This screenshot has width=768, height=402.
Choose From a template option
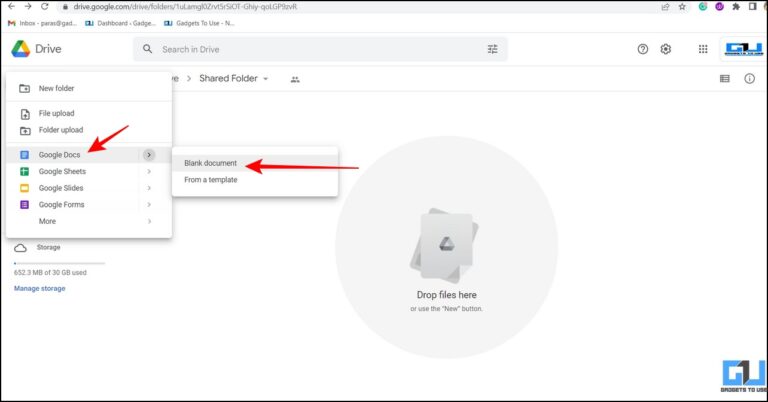tap(255, 180)
